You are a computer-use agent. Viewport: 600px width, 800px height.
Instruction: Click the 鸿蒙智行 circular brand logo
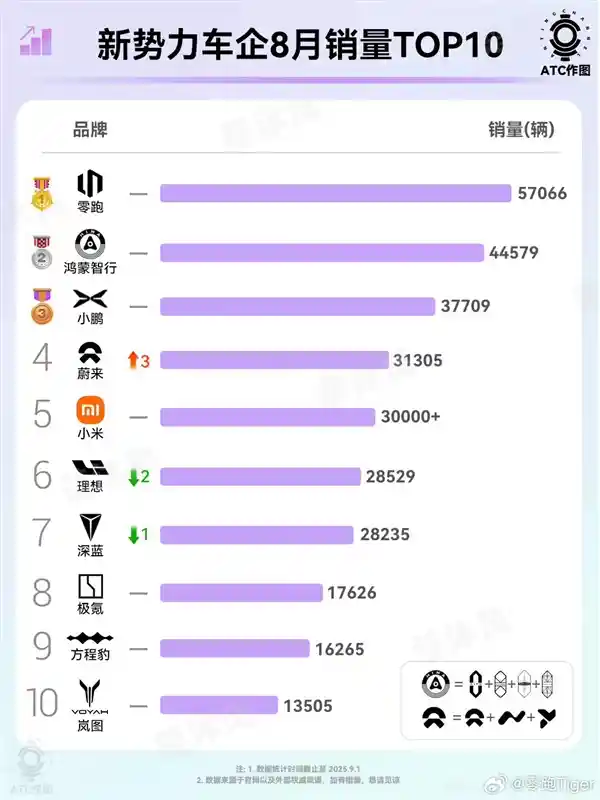point(90,243)
